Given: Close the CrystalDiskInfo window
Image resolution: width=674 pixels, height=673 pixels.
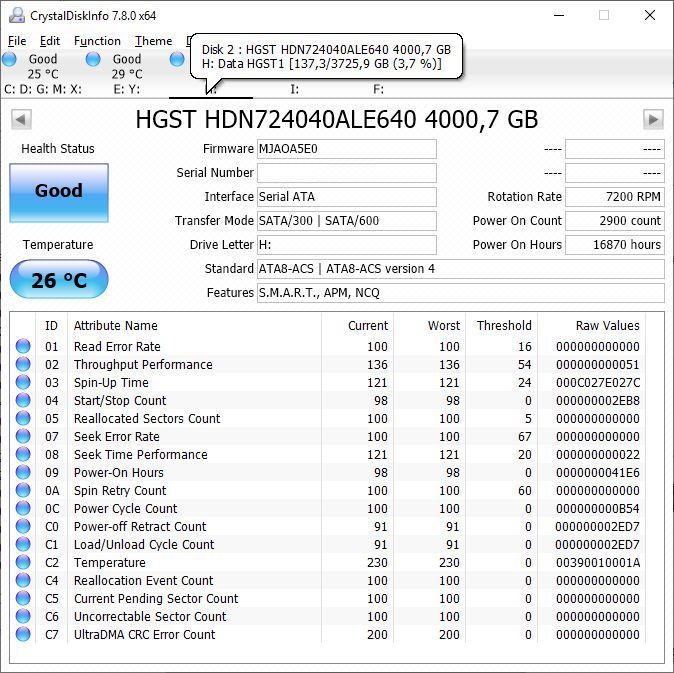Looking at the screenshot, I should (650, 15).
